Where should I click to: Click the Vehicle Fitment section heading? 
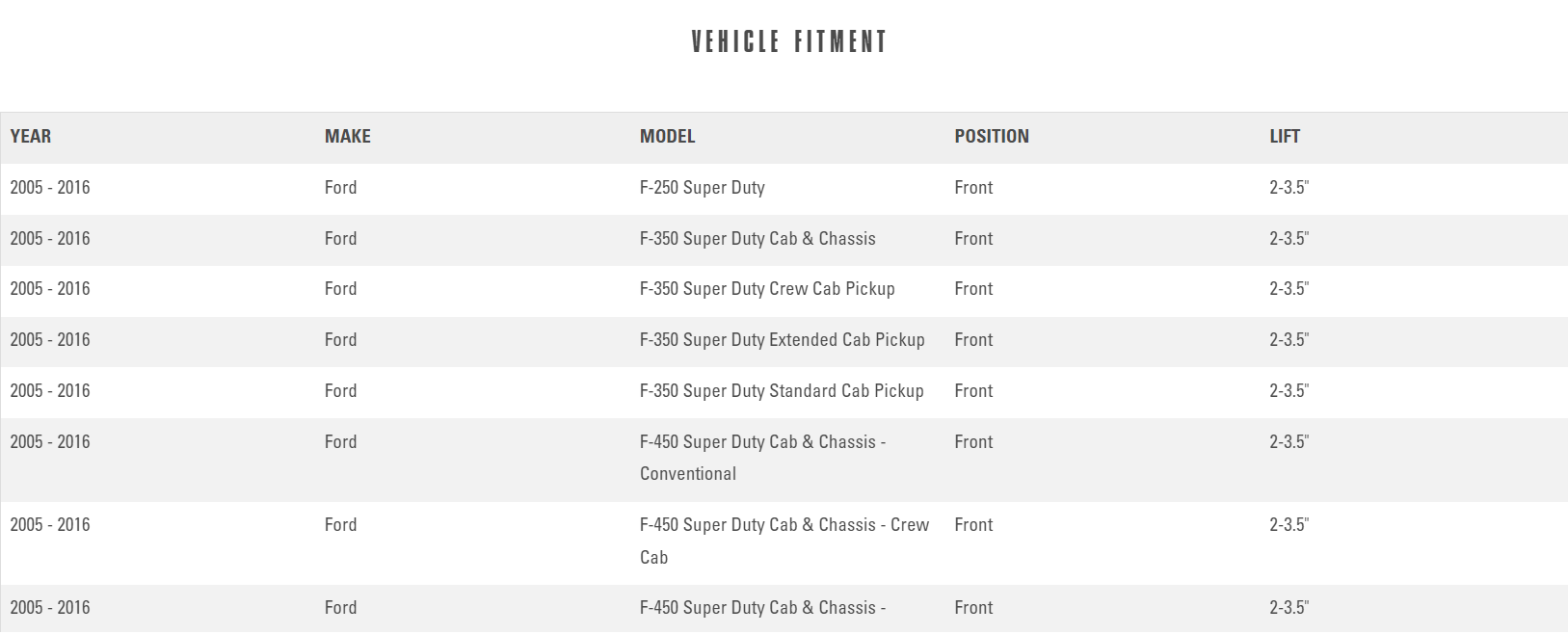point(788,42)
